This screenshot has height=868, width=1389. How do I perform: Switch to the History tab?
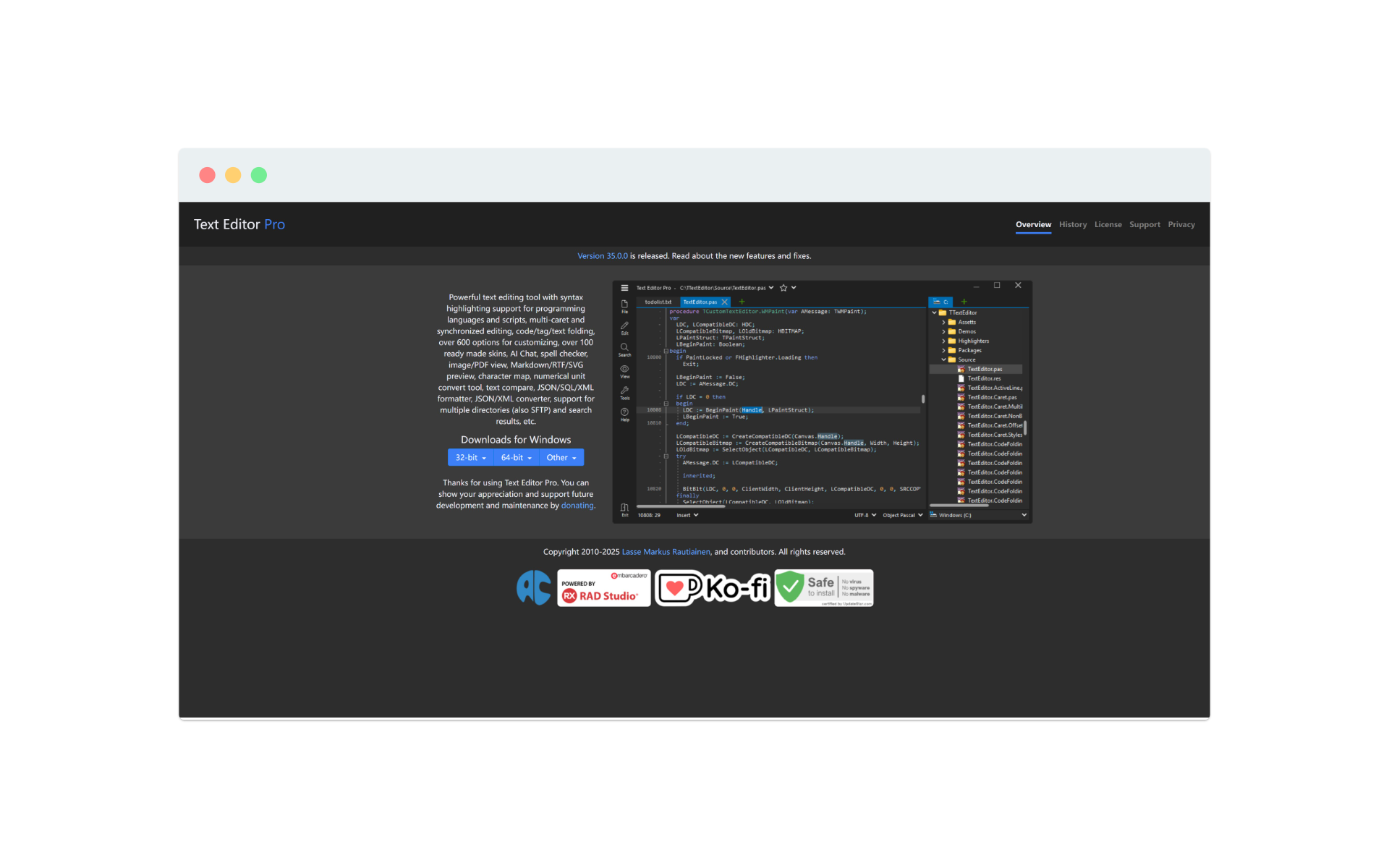point(1072,224)
